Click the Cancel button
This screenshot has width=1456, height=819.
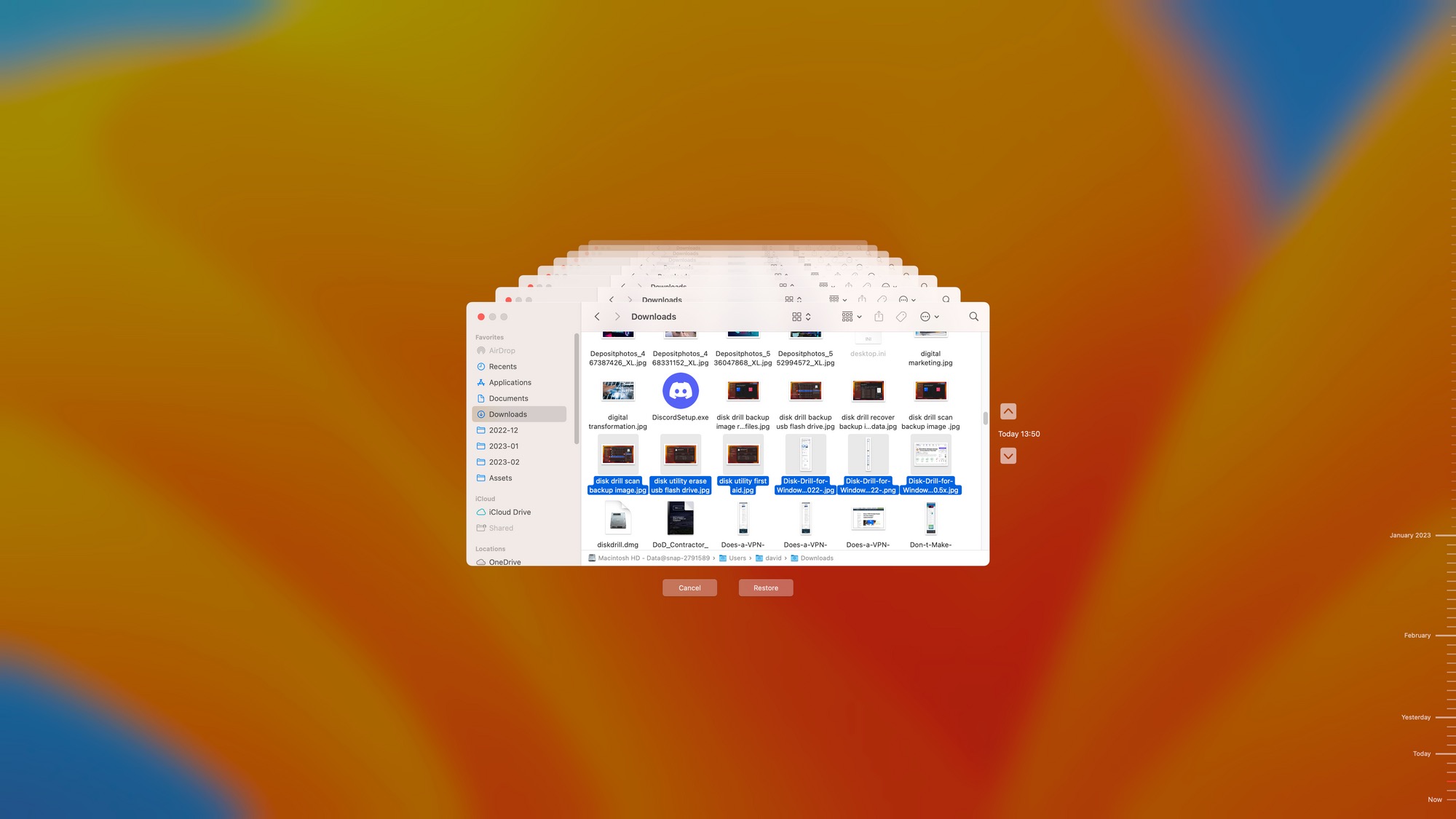point(690,587)
